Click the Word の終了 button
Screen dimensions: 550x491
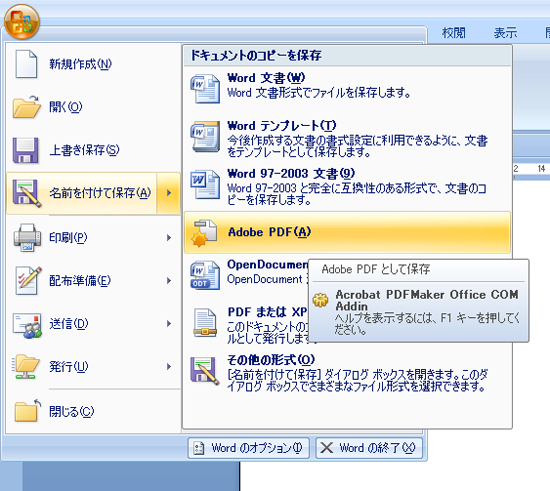tap(369, 448)
